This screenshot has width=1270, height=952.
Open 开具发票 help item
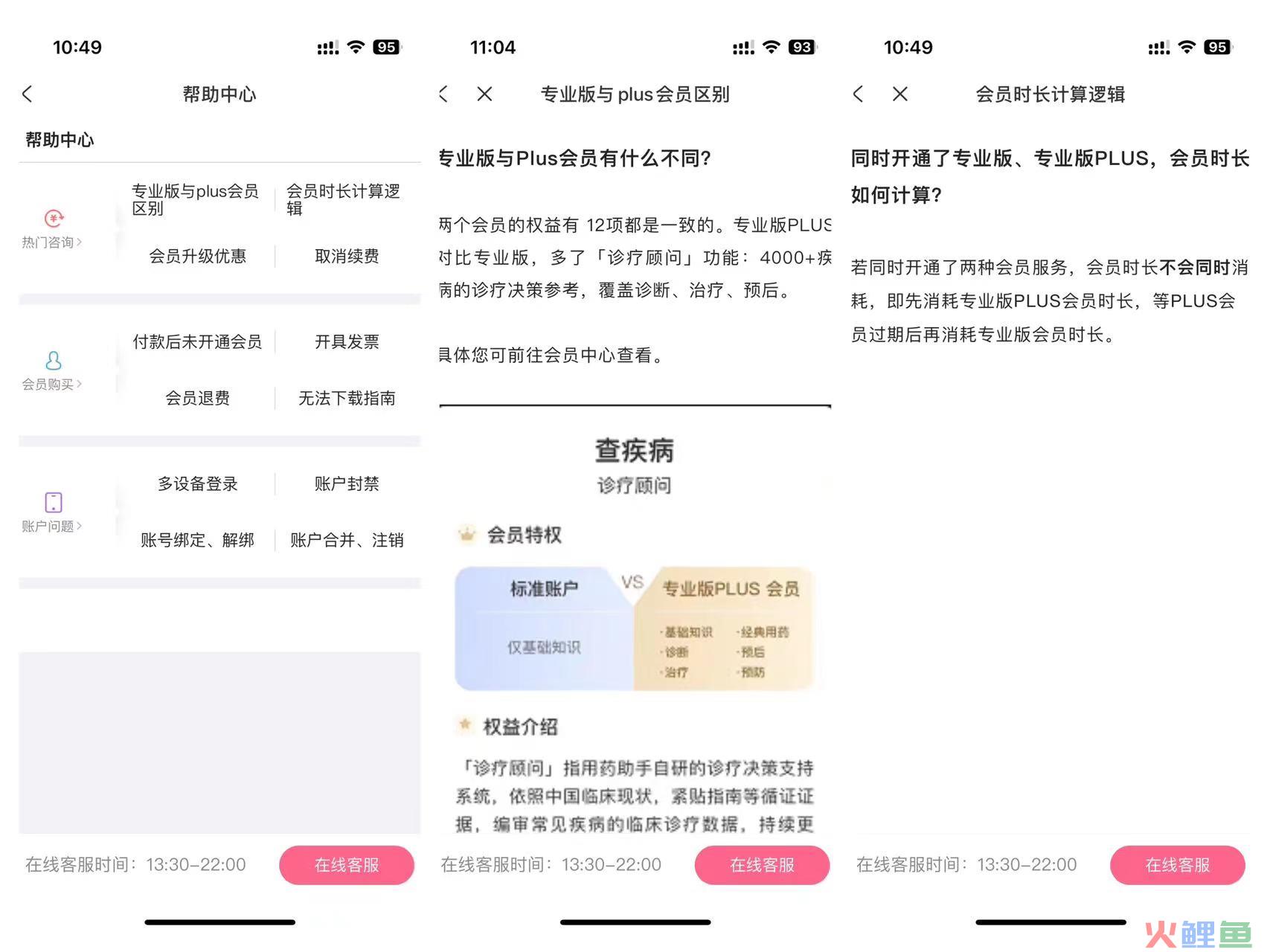click(x=347, y=342)
